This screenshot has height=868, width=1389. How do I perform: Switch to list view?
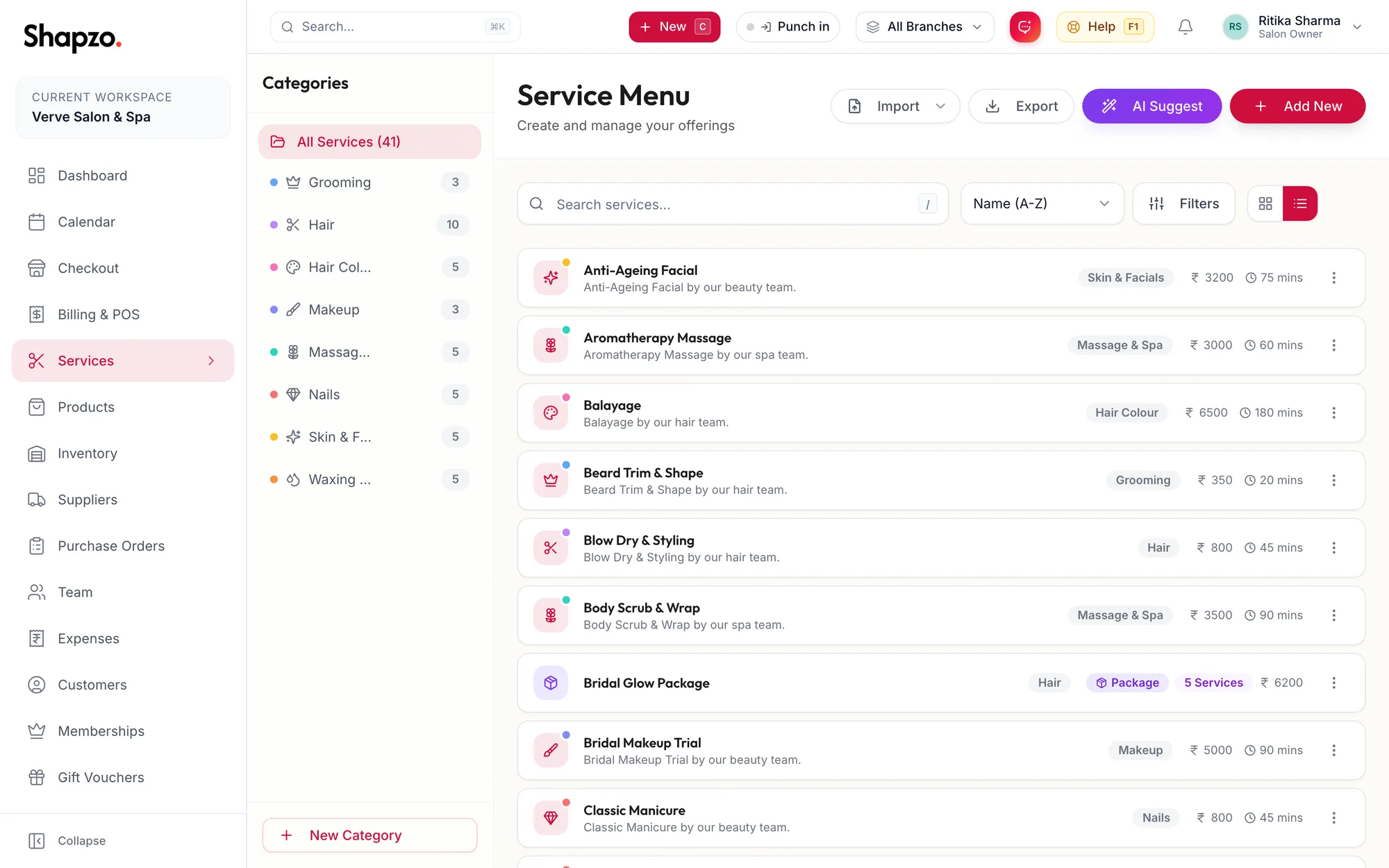click(1300, 203)
